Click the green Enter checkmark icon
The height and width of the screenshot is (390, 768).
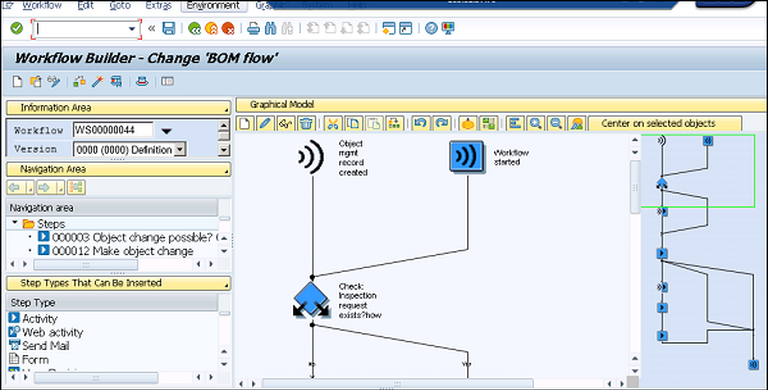pos(17,28)
